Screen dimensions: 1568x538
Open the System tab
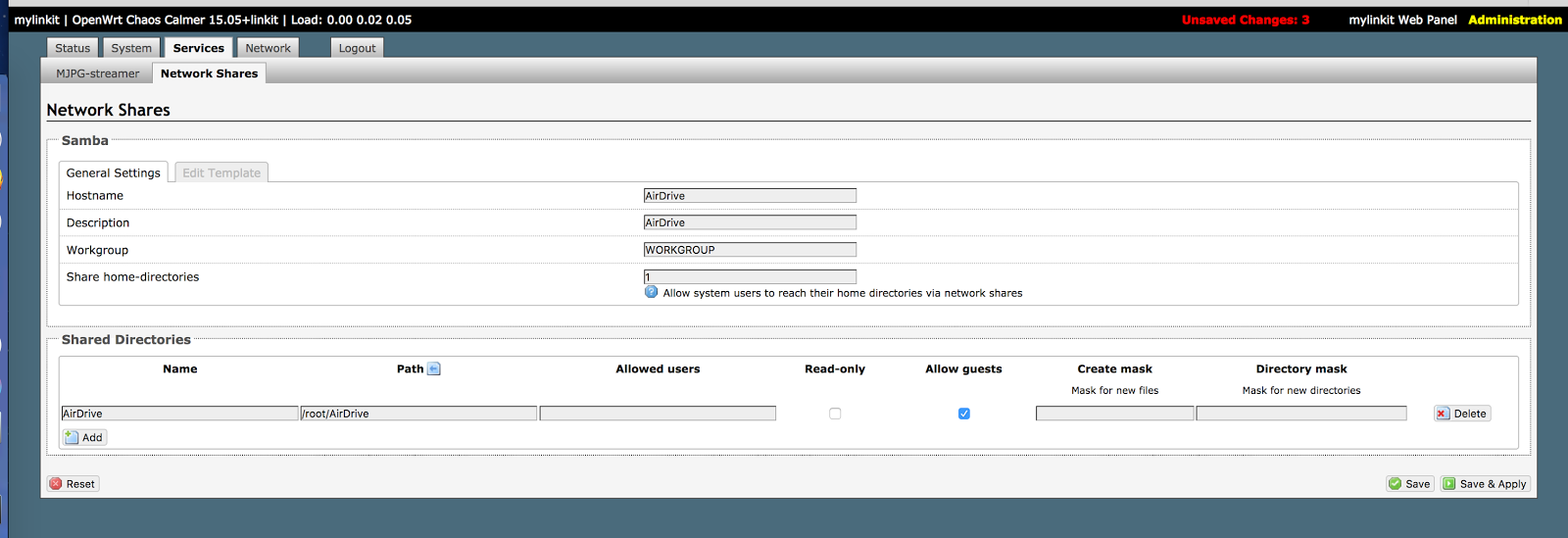point(131,48)
